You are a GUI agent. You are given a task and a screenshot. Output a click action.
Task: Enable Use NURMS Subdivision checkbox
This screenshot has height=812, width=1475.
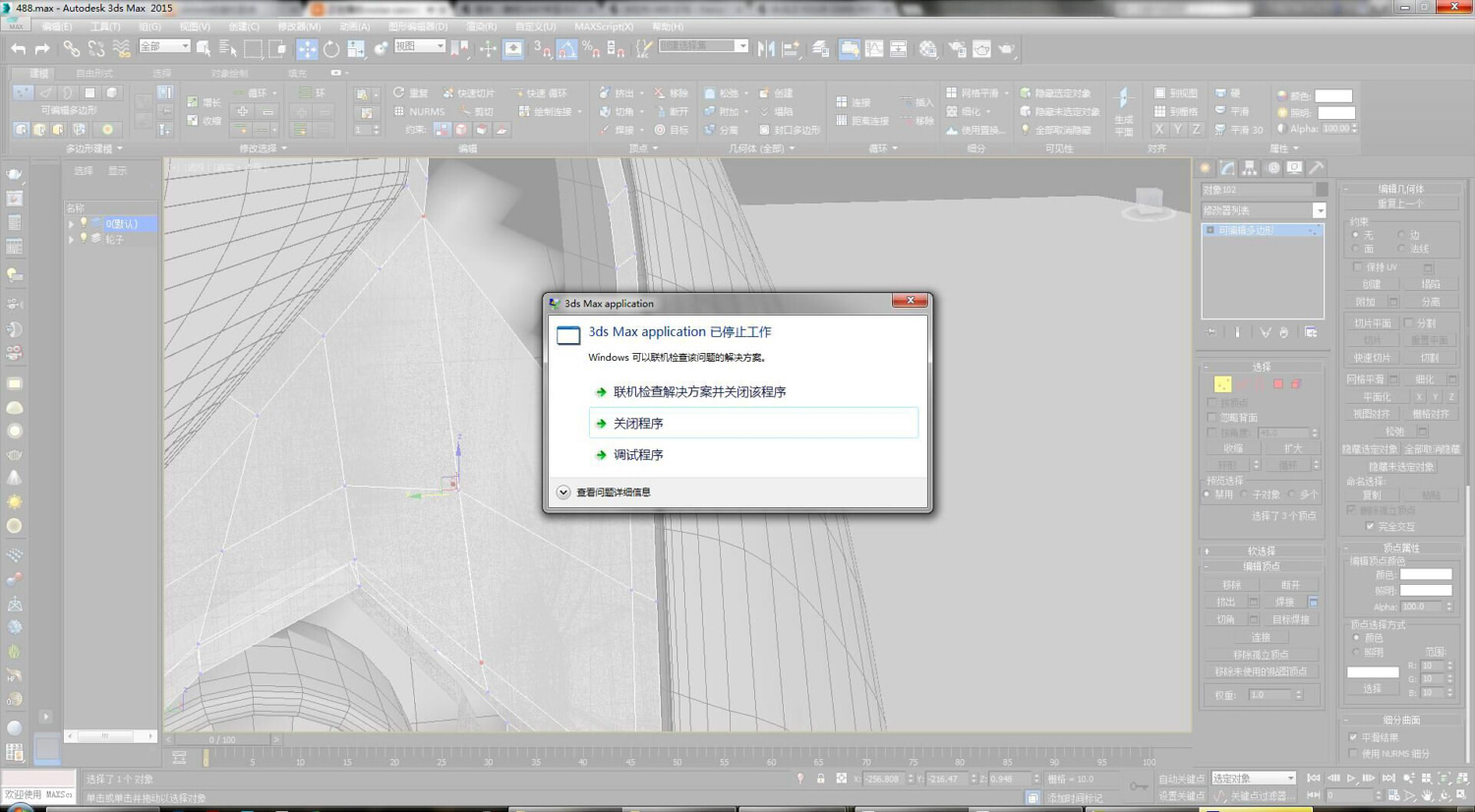coord(1354,754)
